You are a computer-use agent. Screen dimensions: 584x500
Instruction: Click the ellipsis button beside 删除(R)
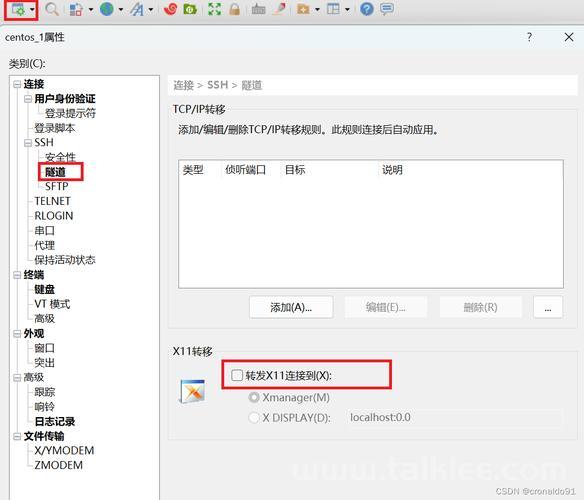548,307
